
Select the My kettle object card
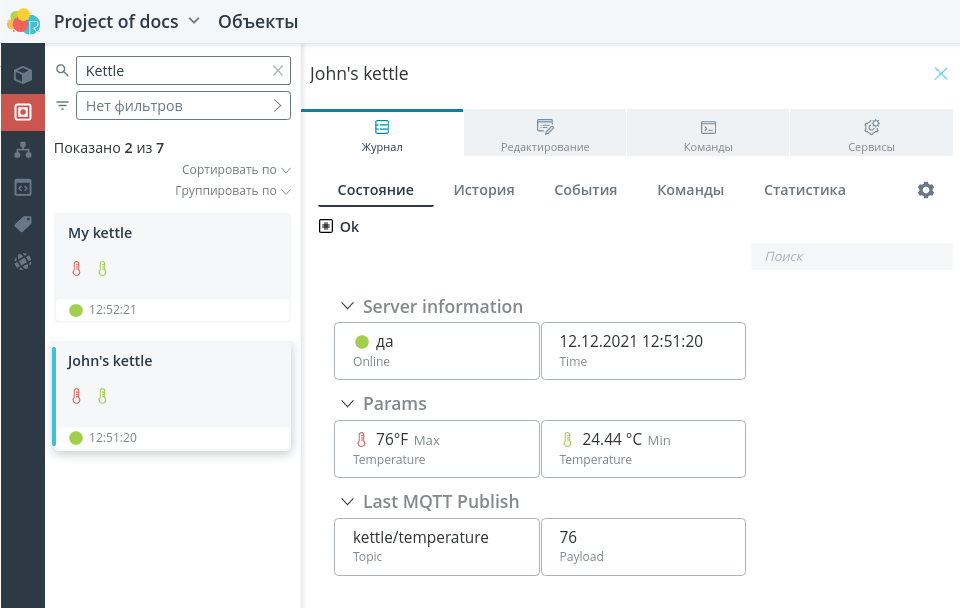[x=172, y=268]
